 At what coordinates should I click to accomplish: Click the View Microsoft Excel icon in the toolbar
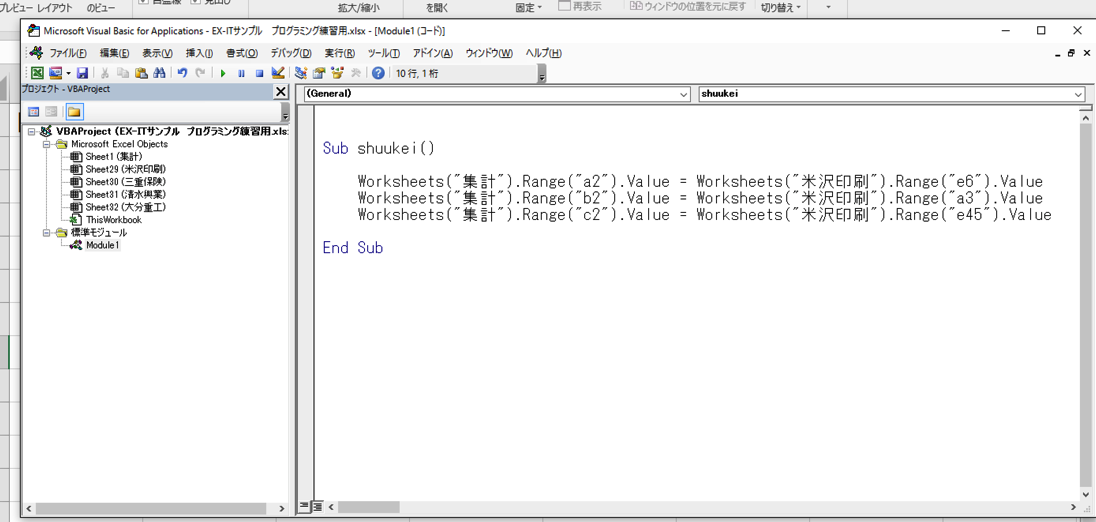pyautogui.click(x=37, y=73)
